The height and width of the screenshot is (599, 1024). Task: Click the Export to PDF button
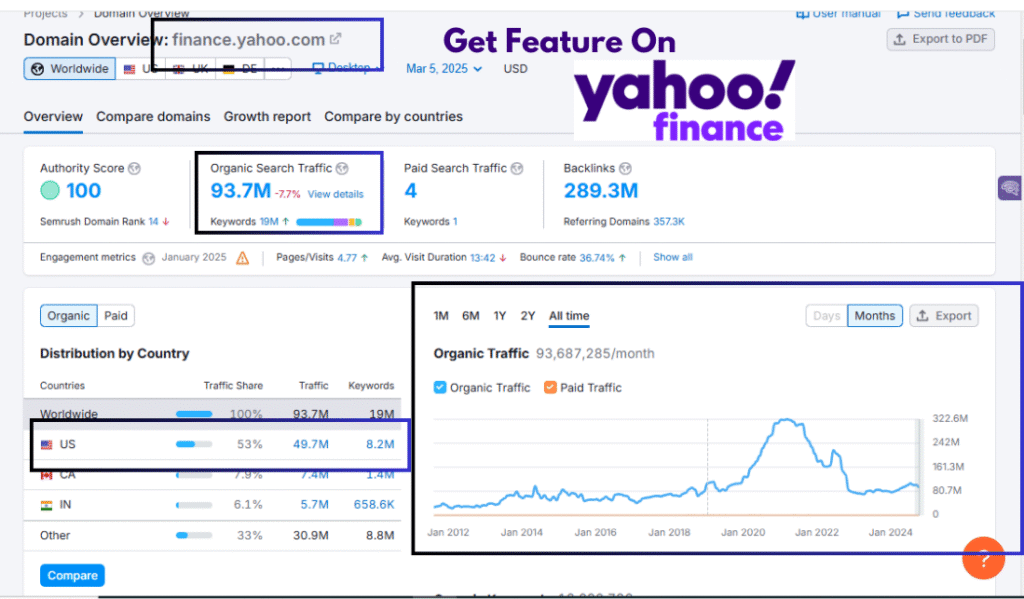pyautogui.click(x=940, y=39)
